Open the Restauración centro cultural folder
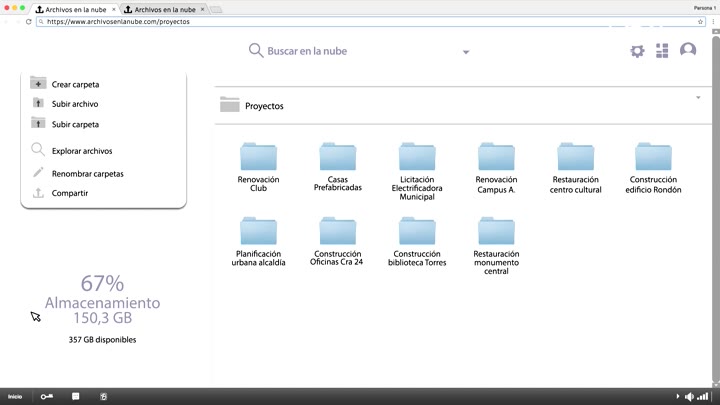Image resolution: width=720 pixels, height=405 pixels. [x=575, y=158]
